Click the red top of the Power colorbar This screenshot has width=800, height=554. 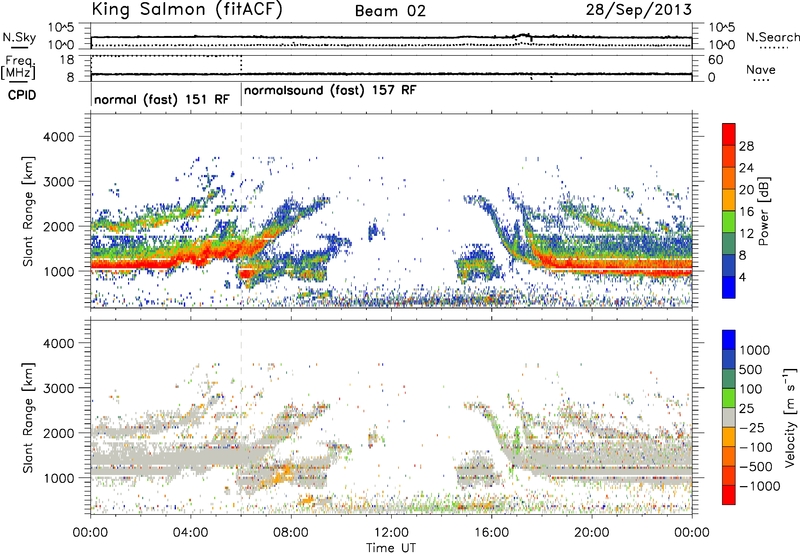[x=729, y=134]
